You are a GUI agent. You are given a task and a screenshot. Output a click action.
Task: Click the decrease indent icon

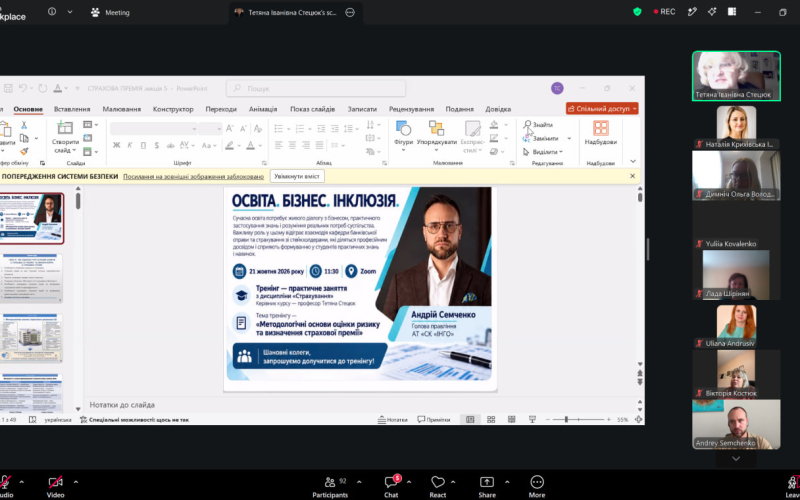coord(321,129)
